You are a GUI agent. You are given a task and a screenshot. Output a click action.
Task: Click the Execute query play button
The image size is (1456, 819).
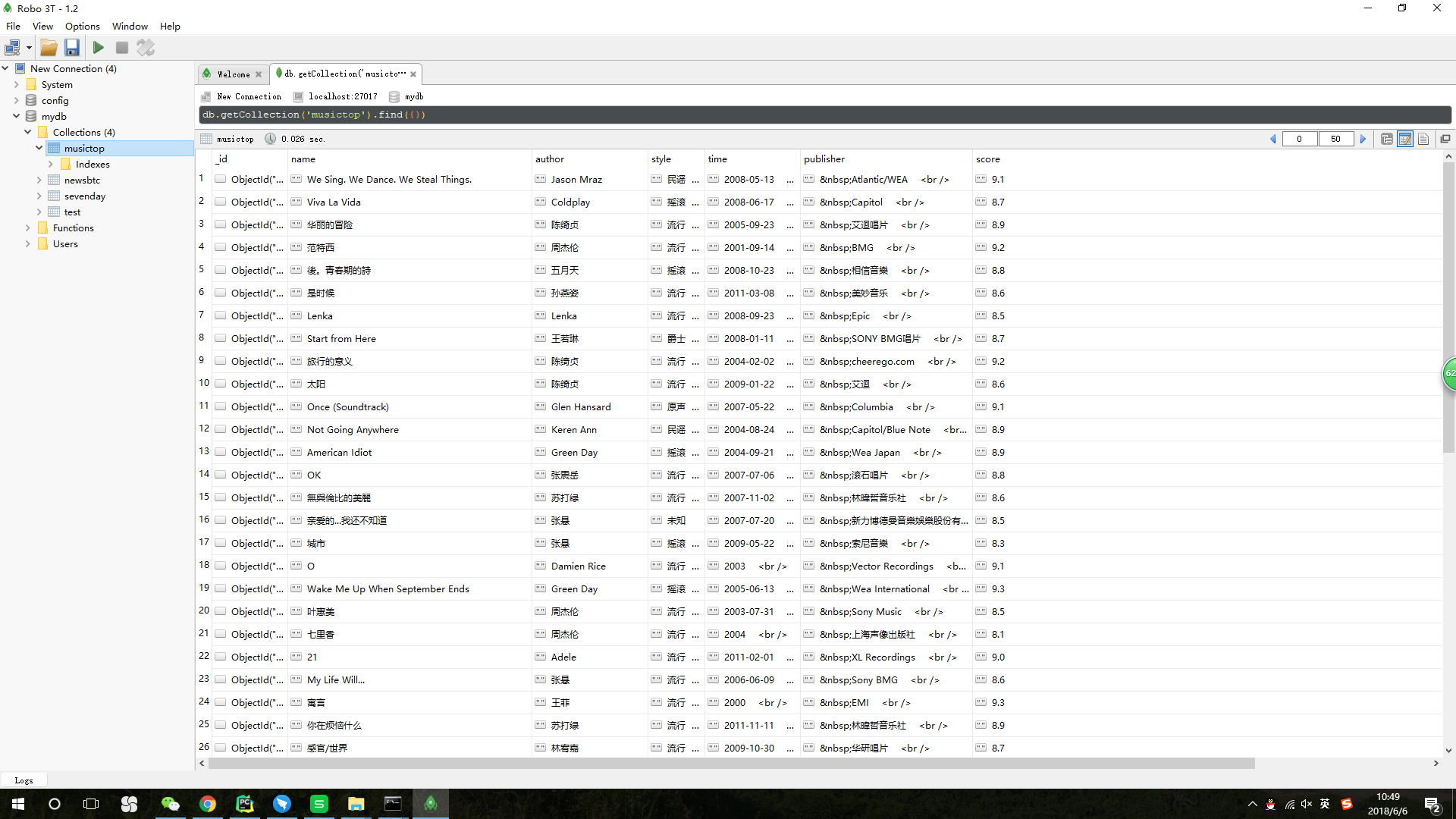point(99,48)
